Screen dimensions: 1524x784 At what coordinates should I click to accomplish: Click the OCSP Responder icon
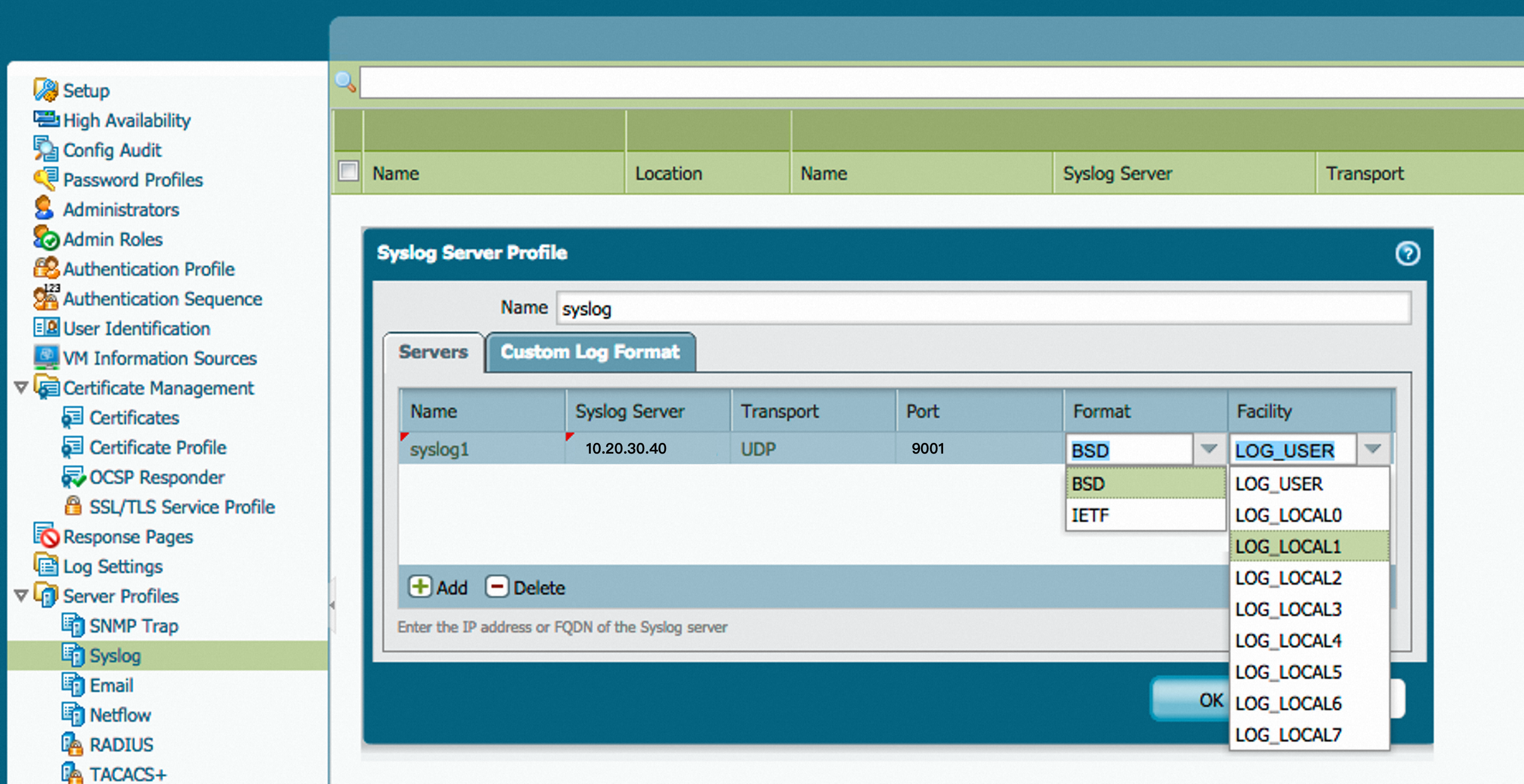pos(73,477)
